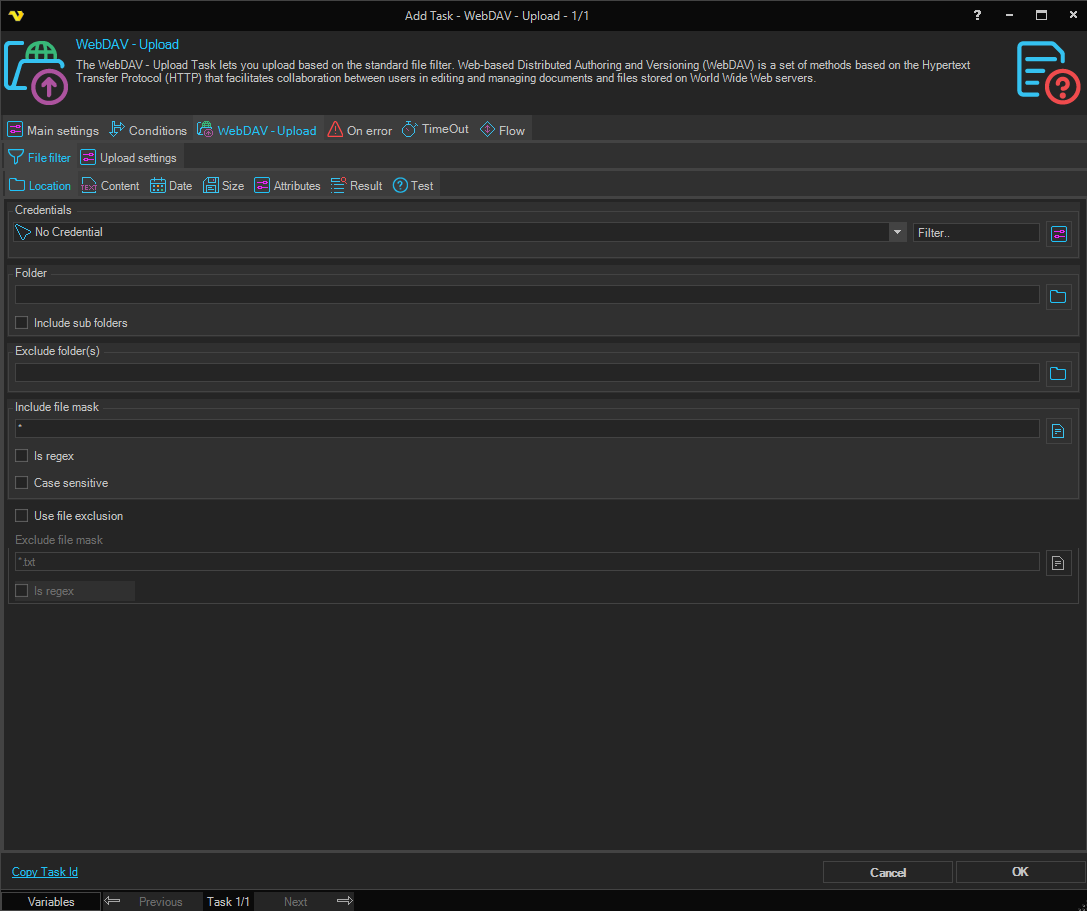Click the OK button

pyautogui.click(x=1019, y=872)
